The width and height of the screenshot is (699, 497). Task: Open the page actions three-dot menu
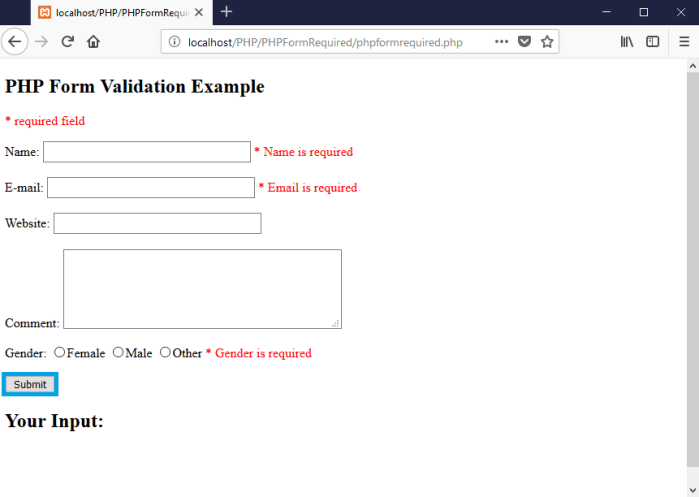click(501, 42)
